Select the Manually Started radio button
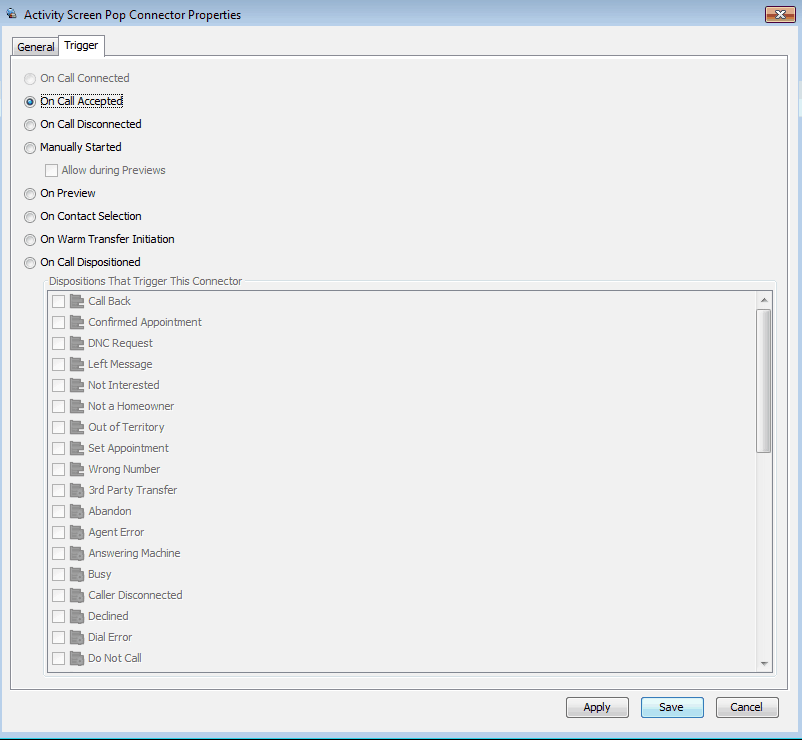 click(30, 148)
